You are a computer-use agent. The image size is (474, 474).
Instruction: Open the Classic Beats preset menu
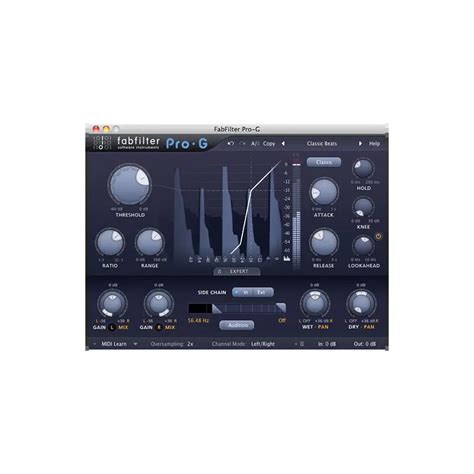(322, 143)
